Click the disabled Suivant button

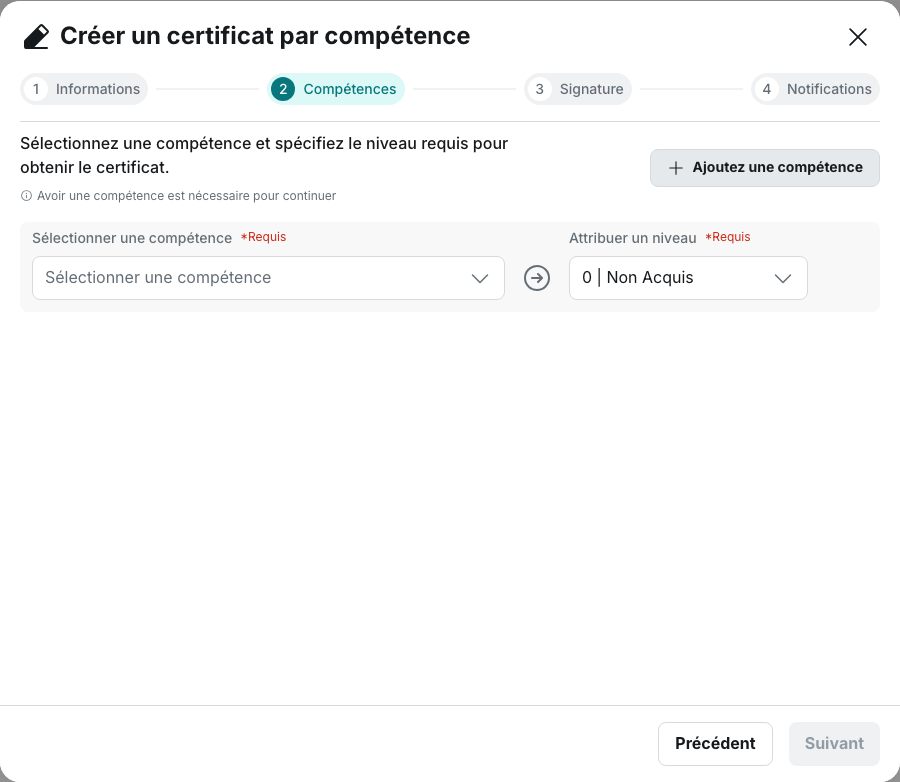[x=834, y=744]
